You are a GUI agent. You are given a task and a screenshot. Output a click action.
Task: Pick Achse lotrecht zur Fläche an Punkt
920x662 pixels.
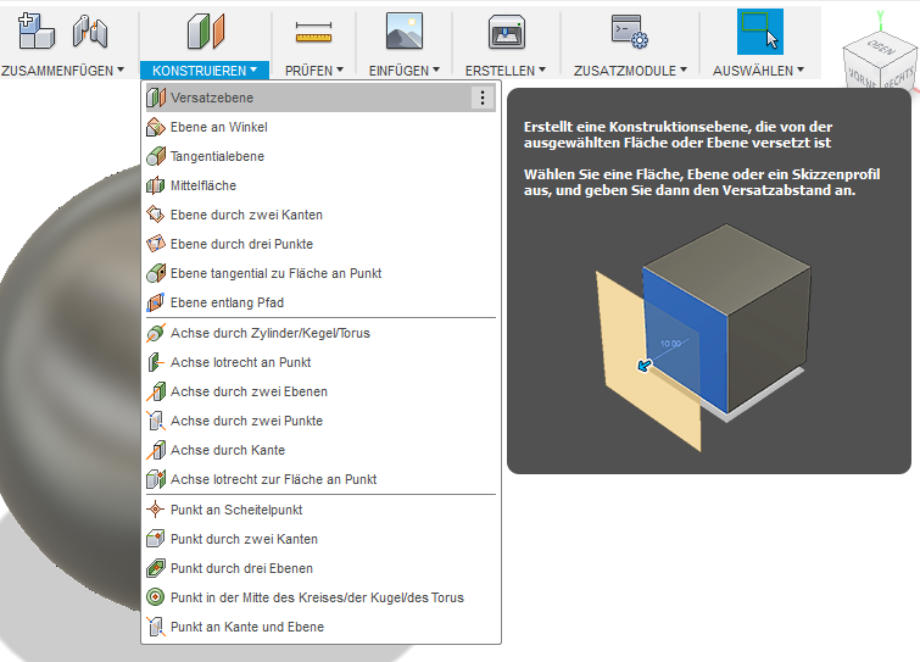(320, 479)
